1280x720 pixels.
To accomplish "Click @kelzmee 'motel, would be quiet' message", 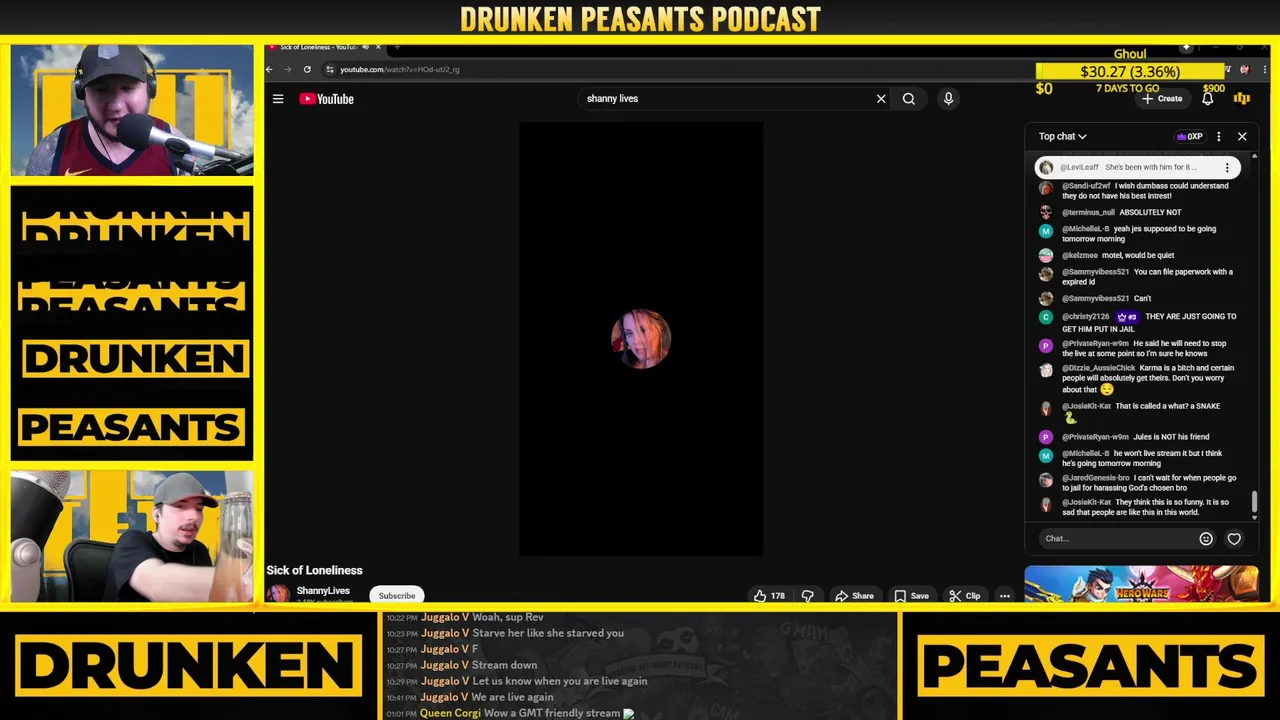I will tap(1138, 255).
